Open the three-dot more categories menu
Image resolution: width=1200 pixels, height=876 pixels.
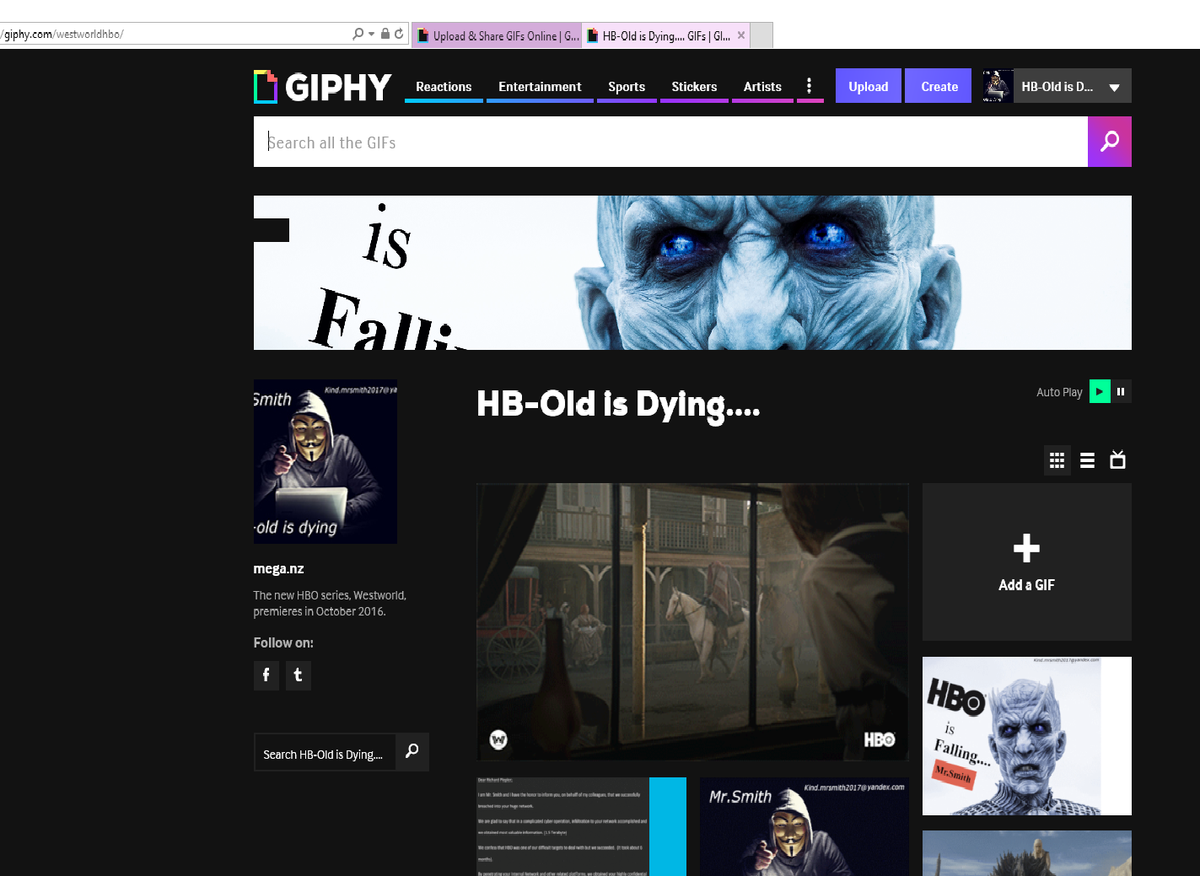pos(809,87)
